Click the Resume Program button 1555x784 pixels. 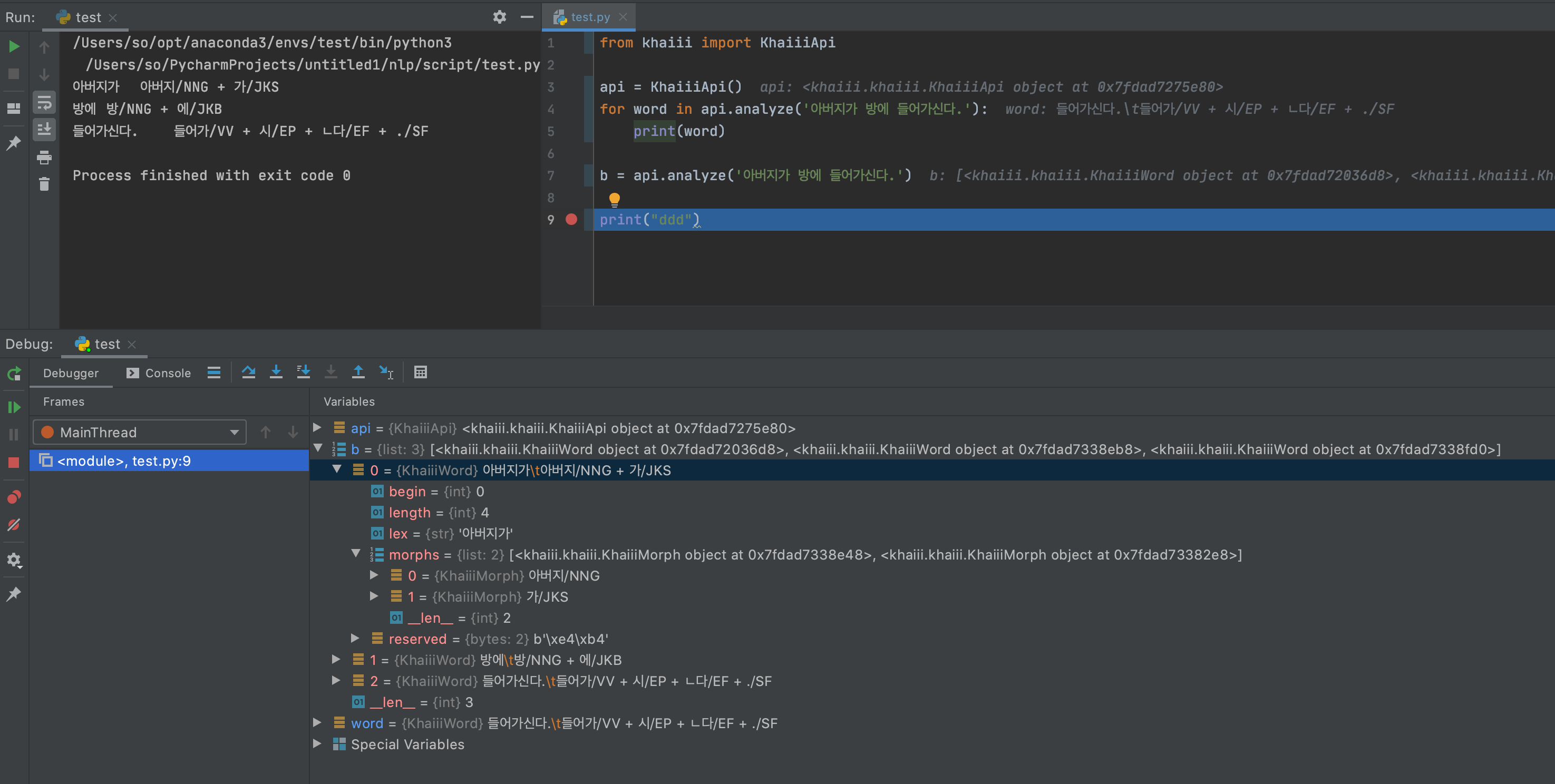[x=14, y=407]
